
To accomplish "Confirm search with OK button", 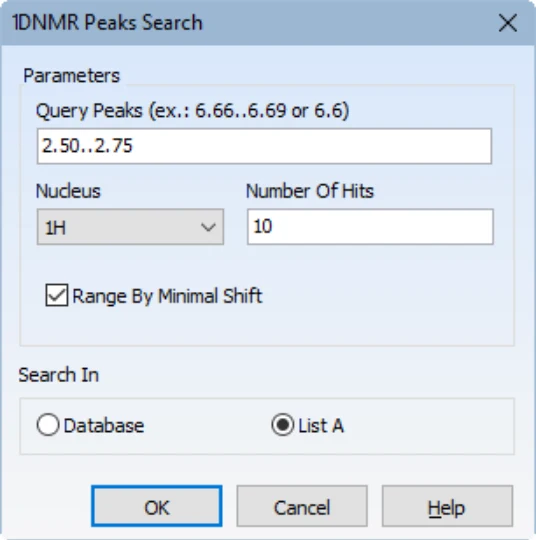I will [157, 506].
